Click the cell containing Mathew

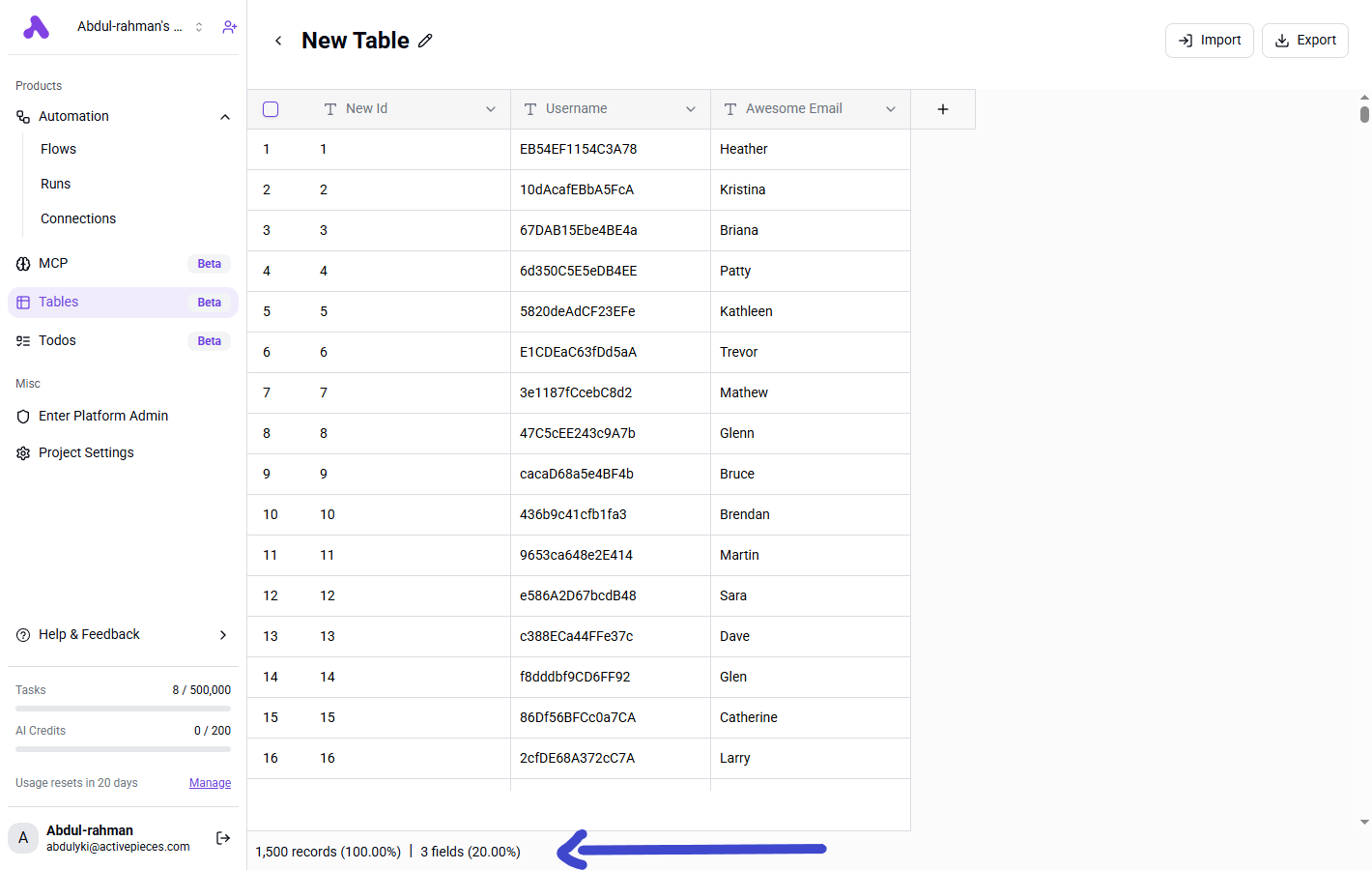811,392
